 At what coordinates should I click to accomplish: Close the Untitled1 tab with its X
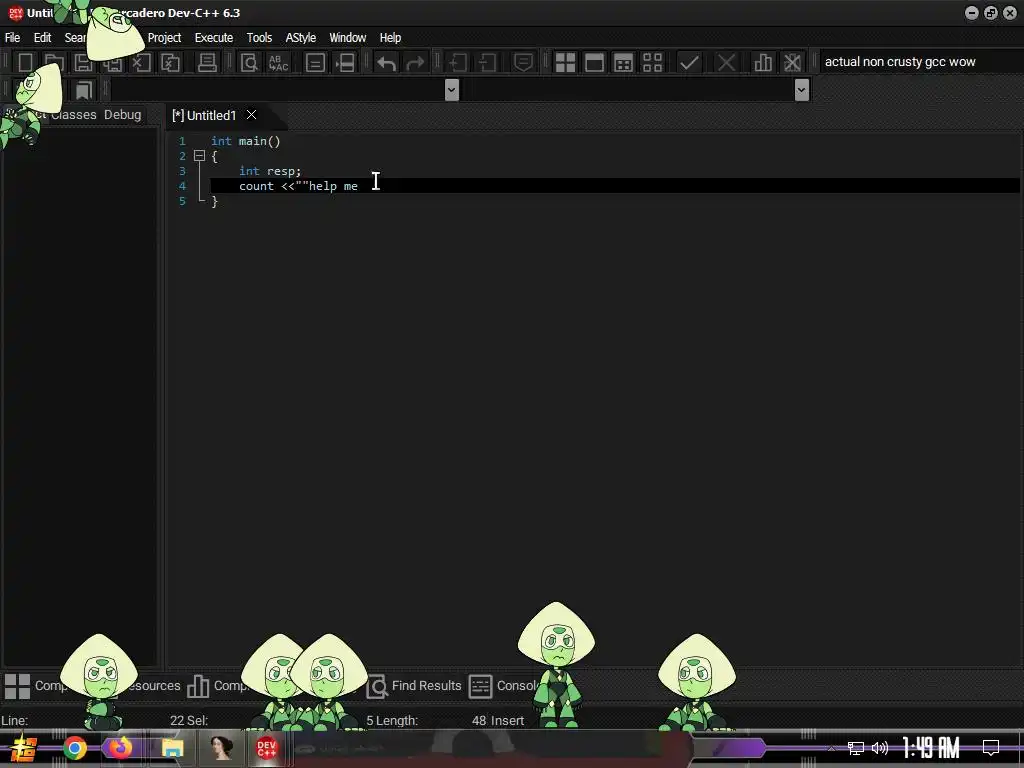click(x=251, y=115)
